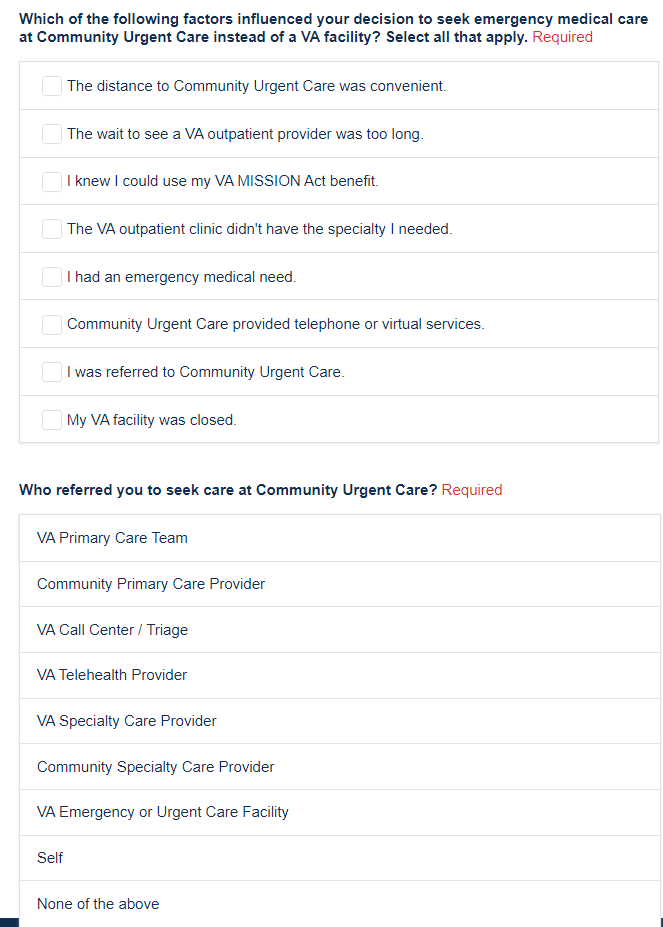Select the VA Telehealth Provider option
663x927 pixels.
coord(112,675)
